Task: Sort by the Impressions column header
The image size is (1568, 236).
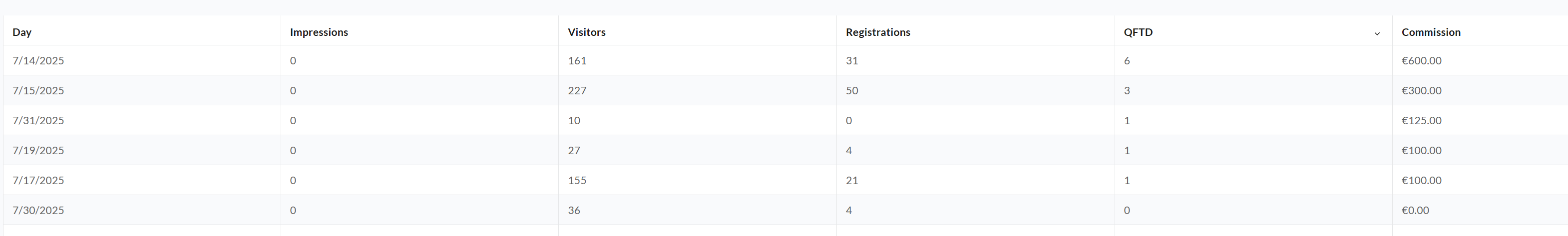Action: tap(319, 32)
